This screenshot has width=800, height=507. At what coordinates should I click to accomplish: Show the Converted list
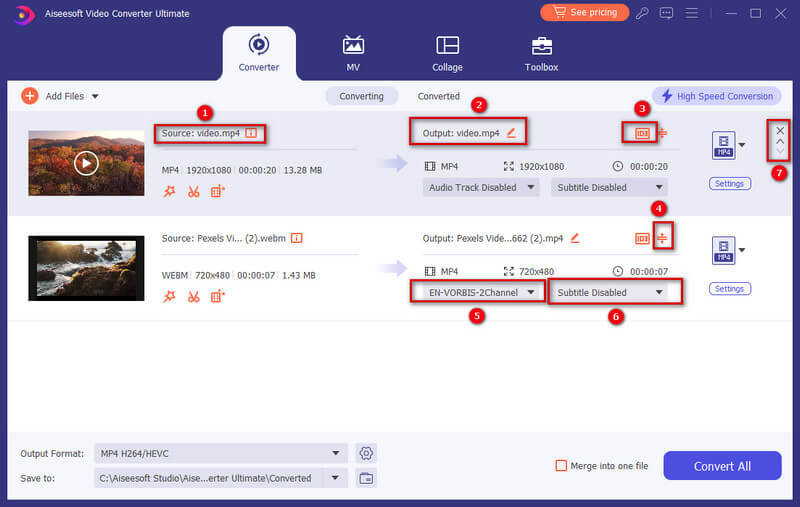[x=438, y=96]
